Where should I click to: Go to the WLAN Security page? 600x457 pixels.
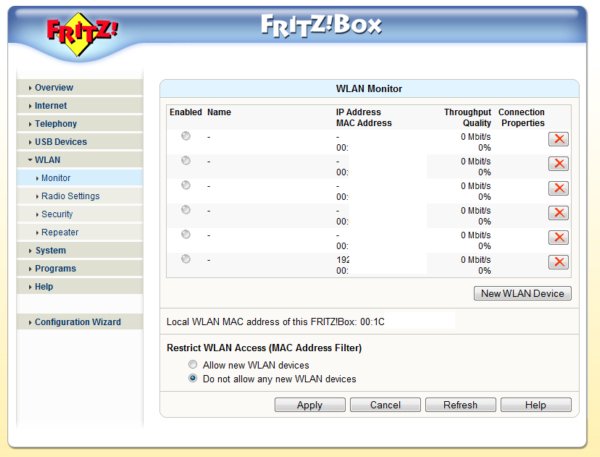57,214
